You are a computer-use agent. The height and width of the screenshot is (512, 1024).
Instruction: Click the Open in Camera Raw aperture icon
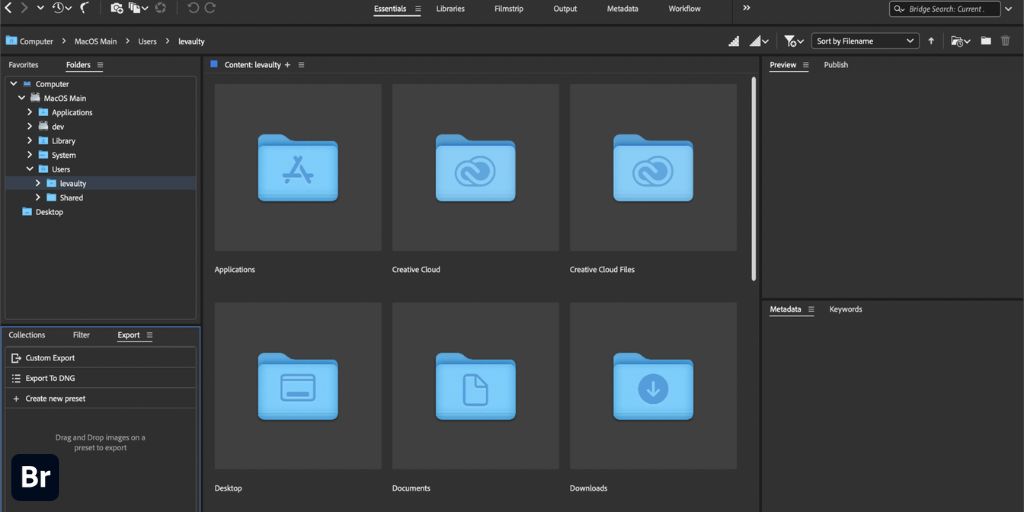[160, 8]
